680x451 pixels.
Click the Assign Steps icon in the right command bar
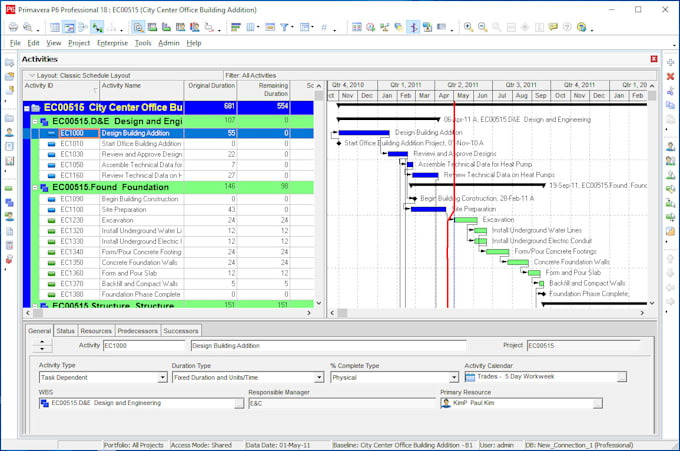coord(670,231)
